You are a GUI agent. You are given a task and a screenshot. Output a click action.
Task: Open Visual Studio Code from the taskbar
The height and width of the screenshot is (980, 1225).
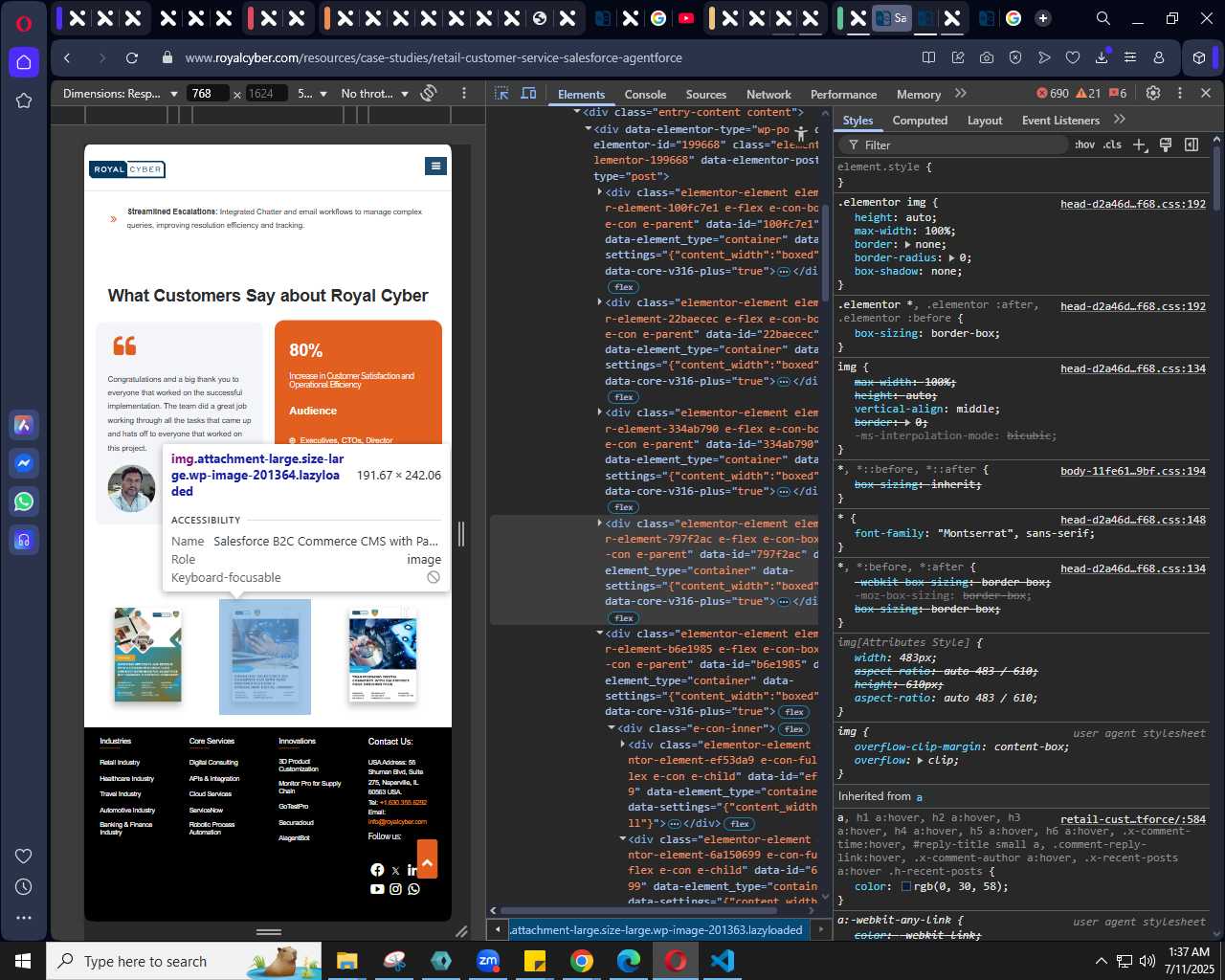click(723, 961)
